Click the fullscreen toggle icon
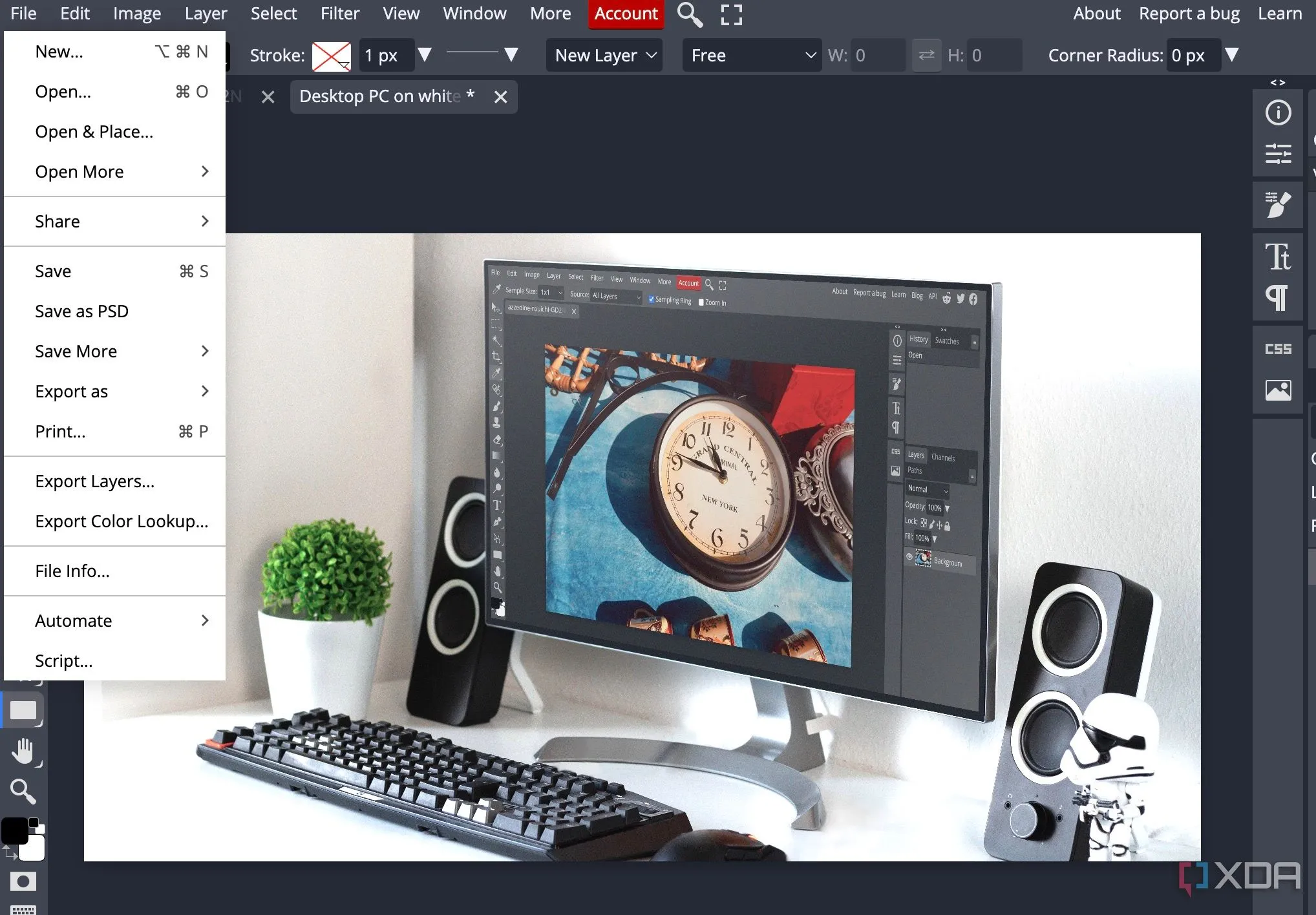 (731, 14)
